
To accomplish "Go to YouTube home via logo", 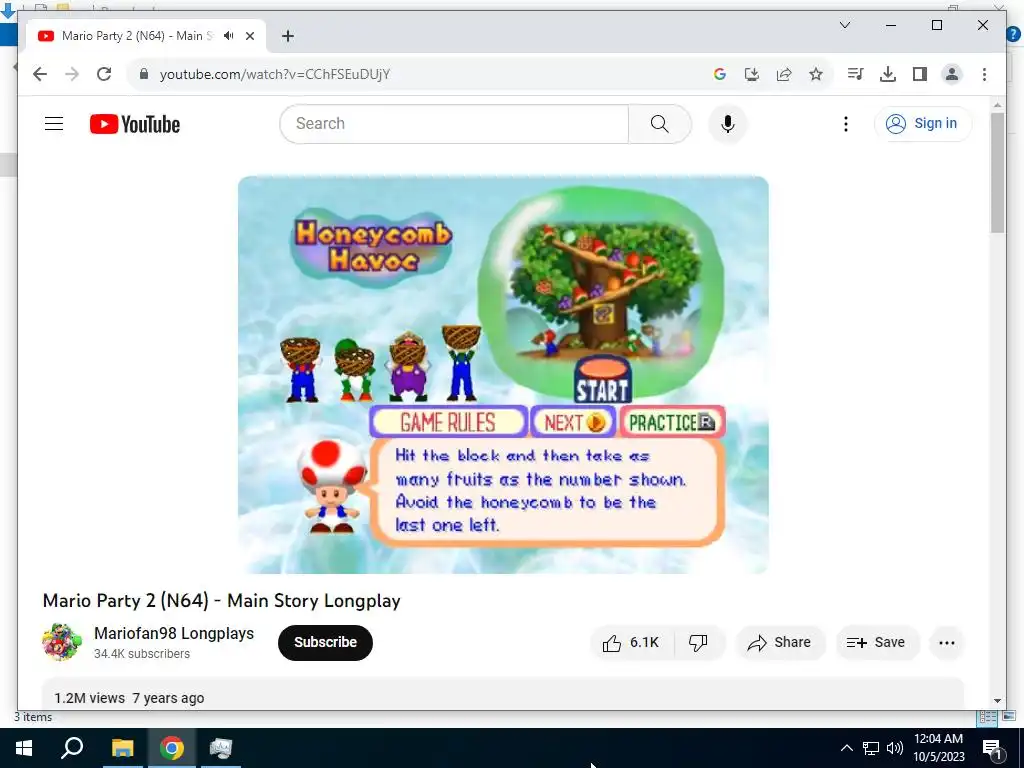I will point(135,124).
